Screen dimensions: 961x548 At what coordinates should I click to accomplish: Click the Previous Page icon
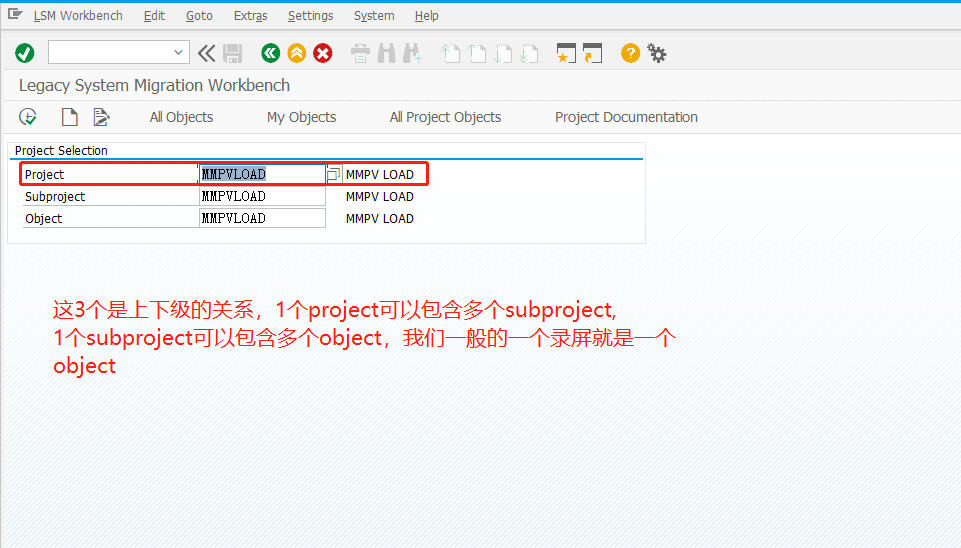point(477,53)
